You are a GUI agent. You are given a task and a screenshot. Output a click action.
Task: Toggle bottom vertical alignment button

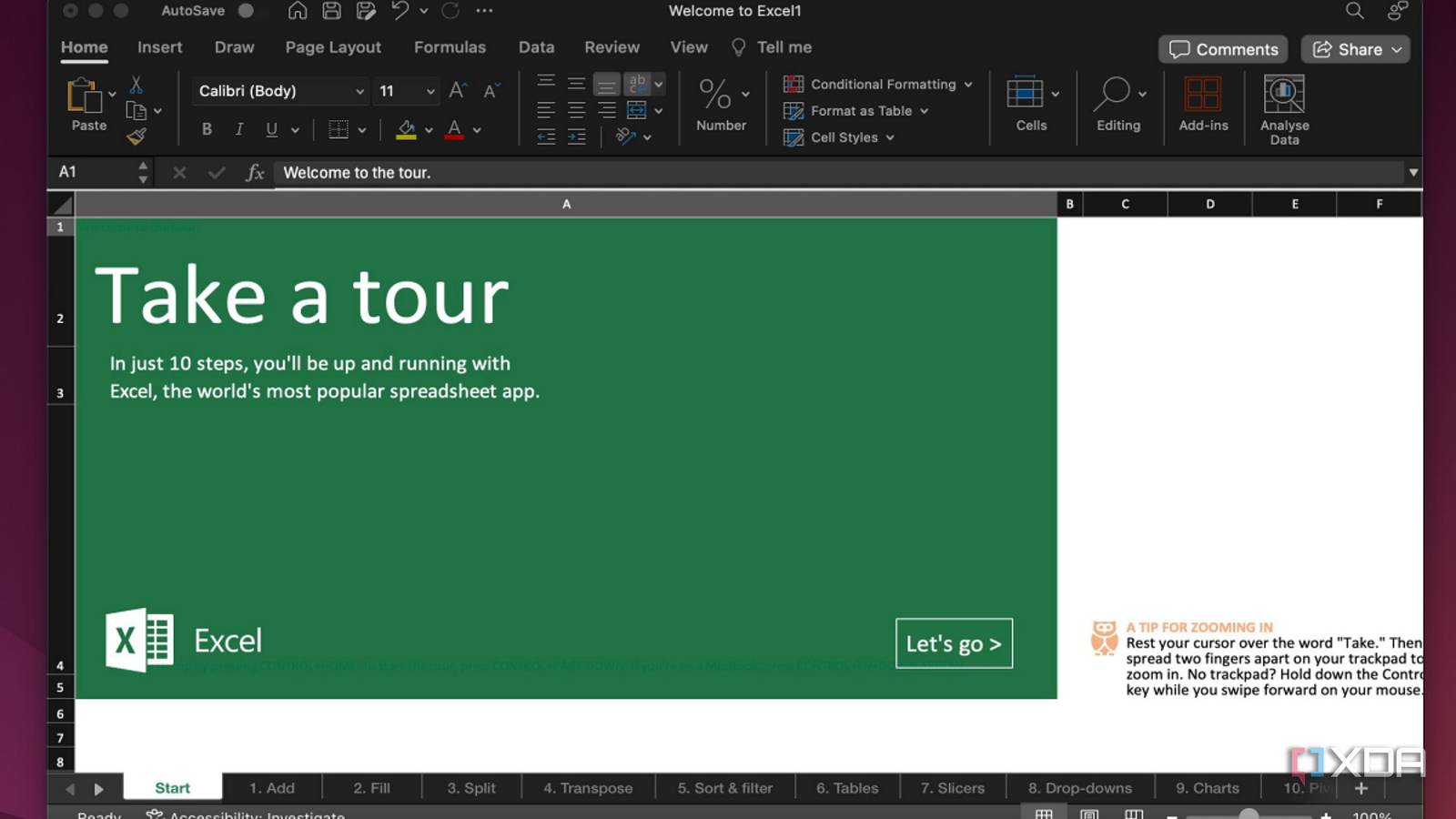606,85
